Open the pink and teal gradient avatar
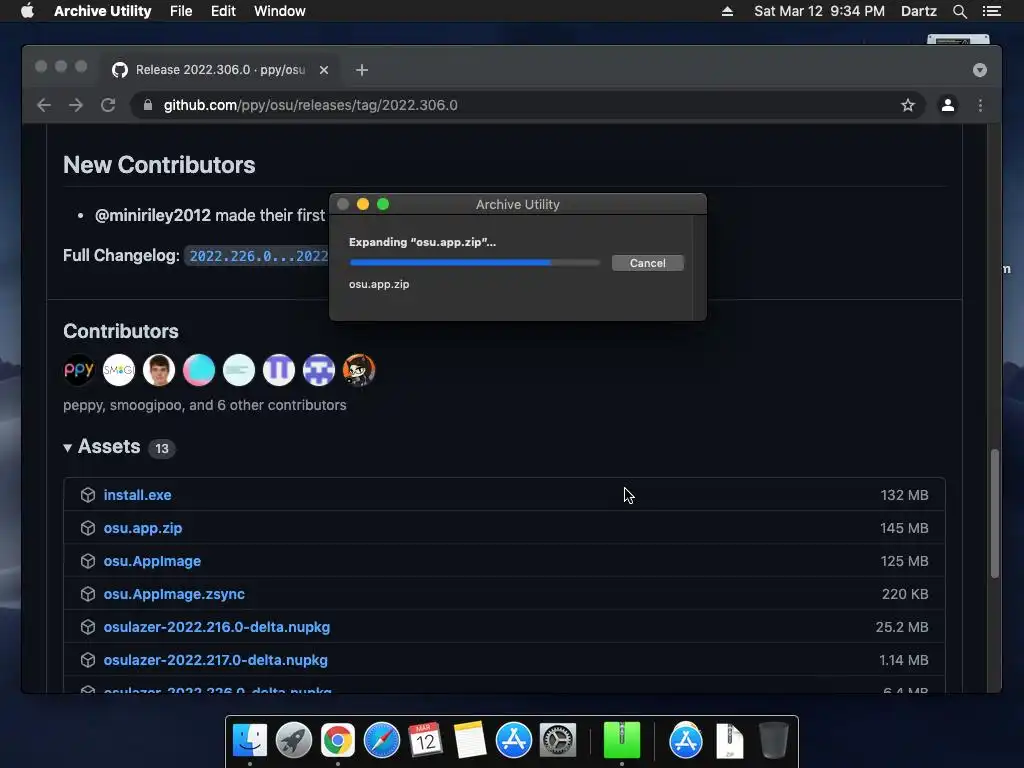 [x=199, y=370]
